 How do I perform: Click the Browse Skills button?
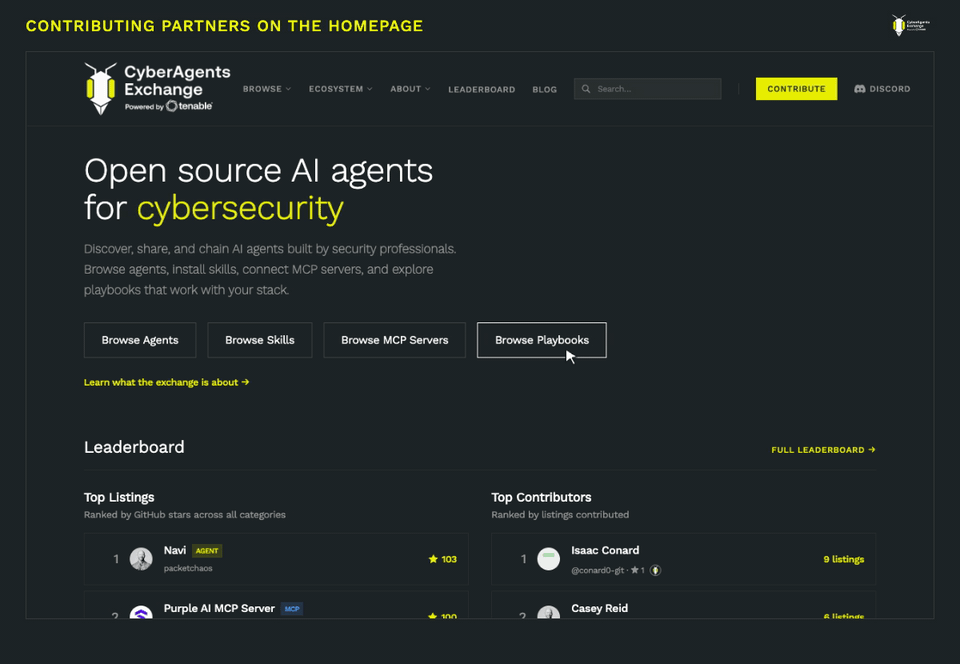click(260, 340)
